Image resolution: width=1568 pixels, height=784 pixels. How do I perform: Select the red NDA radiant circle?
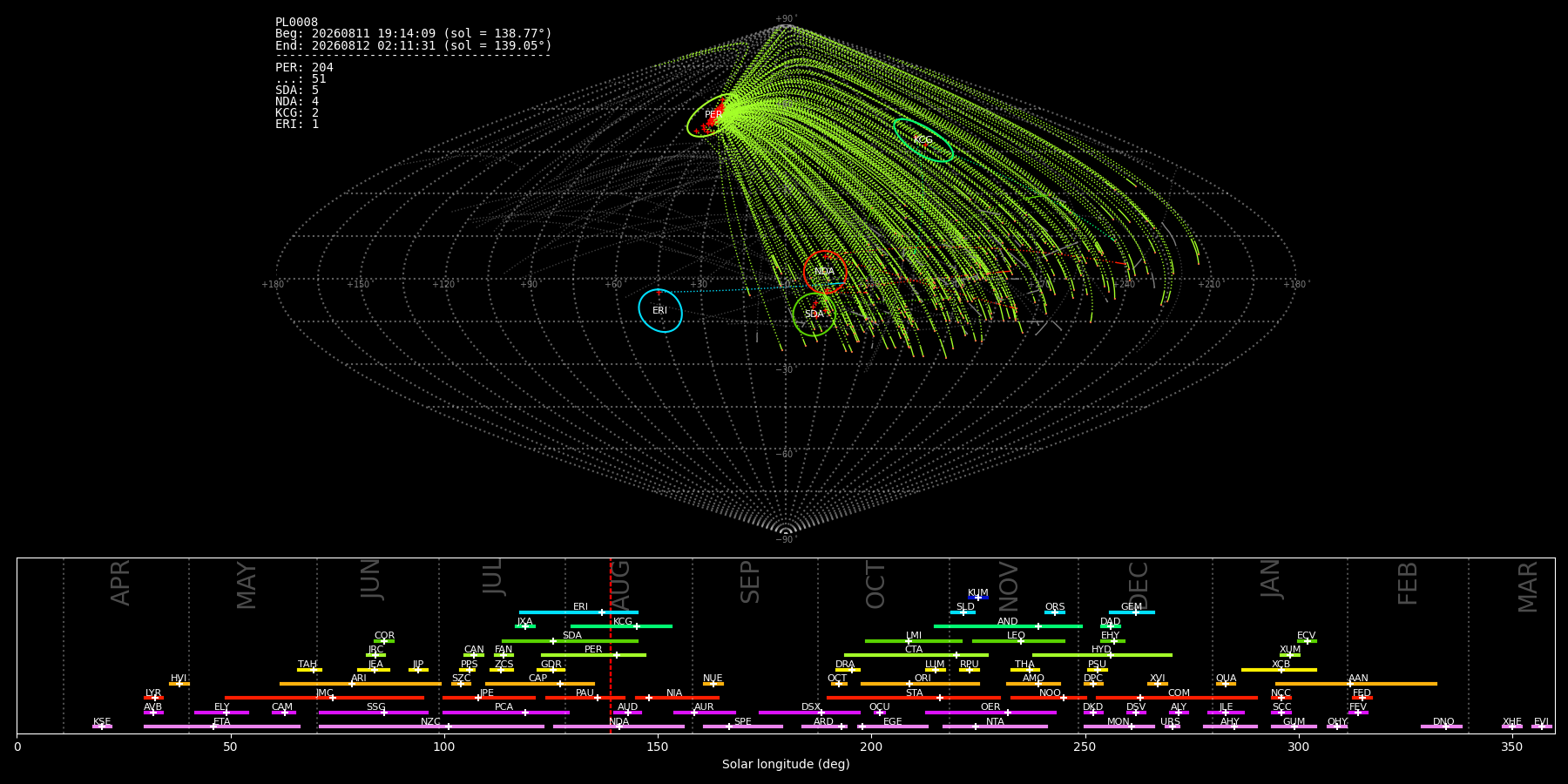[825, 272]
